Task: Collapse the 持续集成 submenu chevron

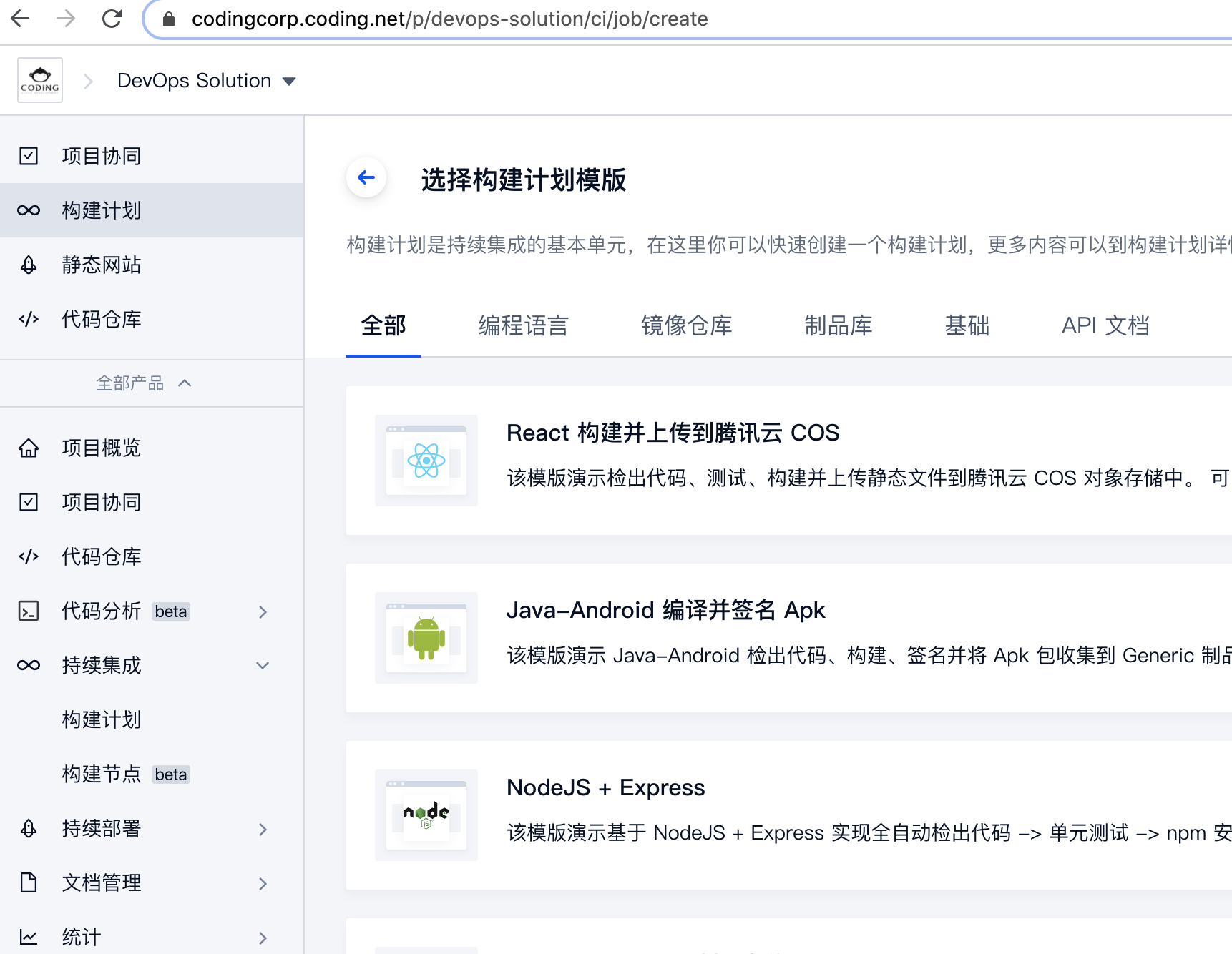Action: coord(263,665)
